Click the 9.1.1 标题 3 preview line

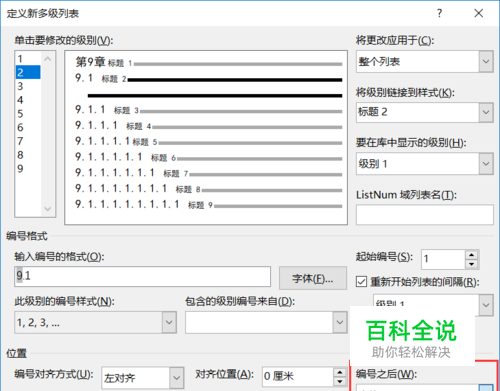209,110
